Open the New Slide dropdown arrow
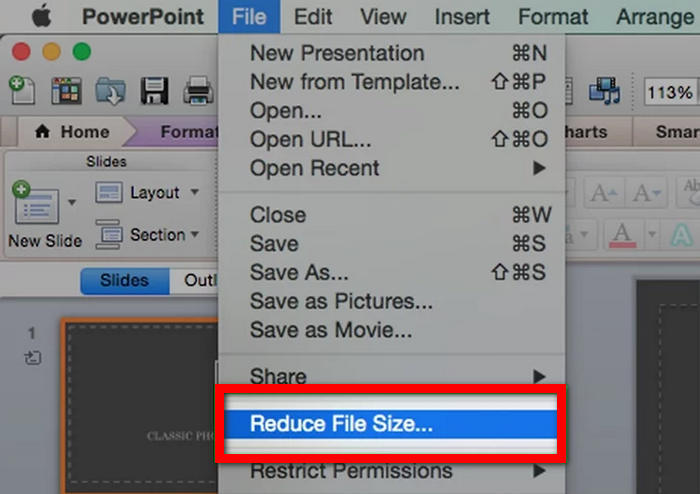 [x=71, y=202]
